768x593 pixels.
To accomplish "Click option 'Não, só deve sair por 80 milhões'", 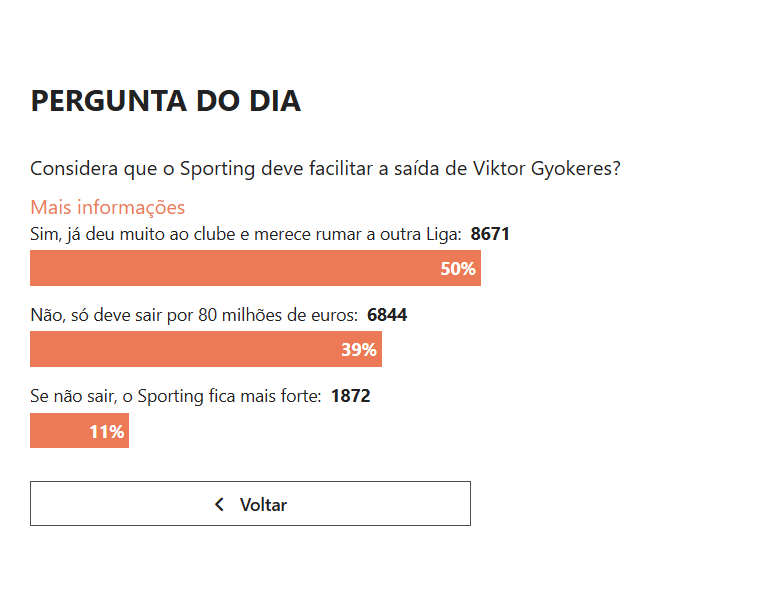I will click(x=194, y=315).
